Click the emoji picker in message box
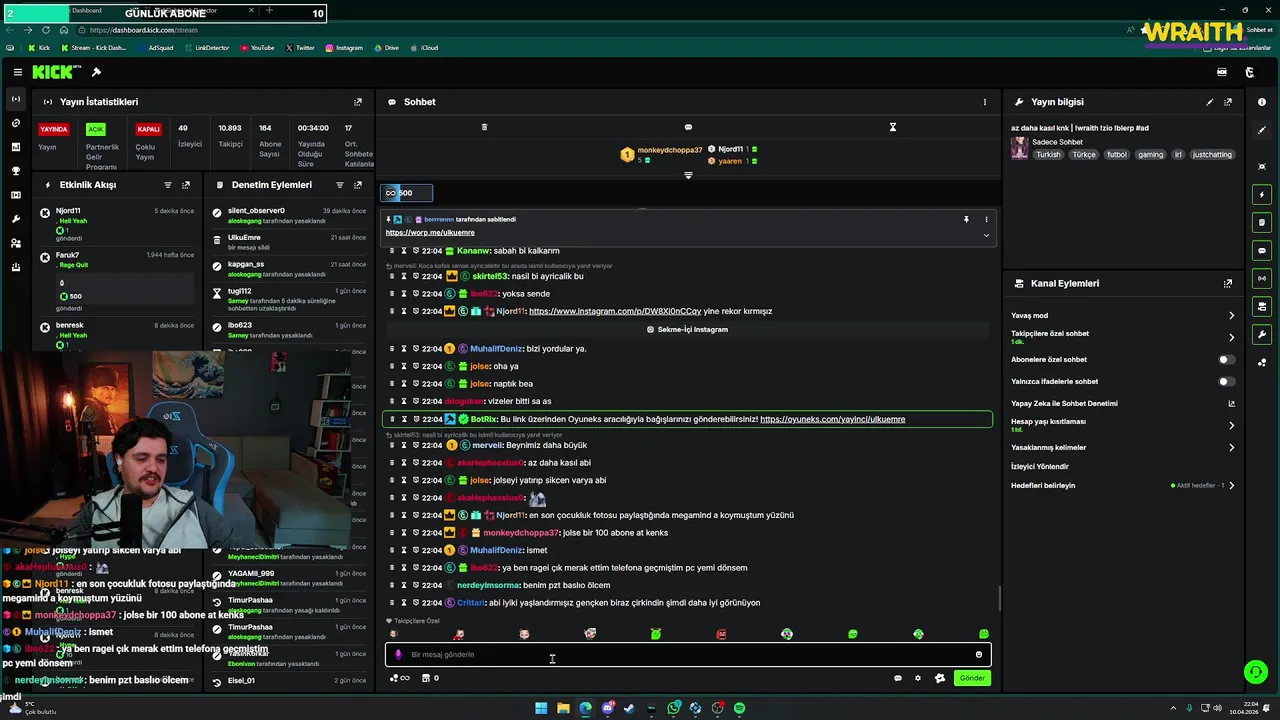Viewport: 1280px width, 720px height. [x=979, y=655]
